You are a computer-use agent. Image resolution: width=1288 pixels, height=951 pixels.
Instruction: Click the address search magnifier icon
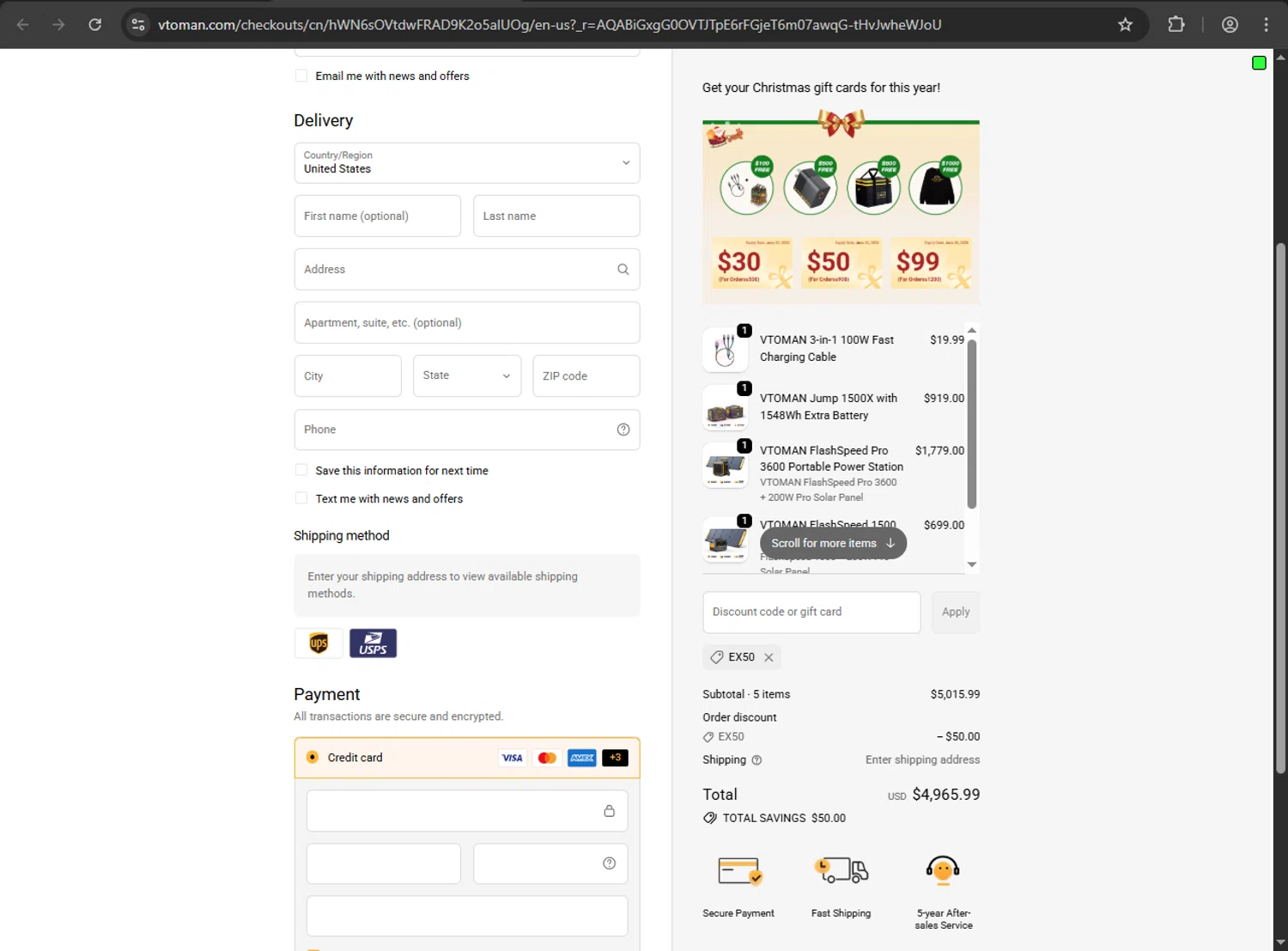pyautogui.click(x=623, y=269)
